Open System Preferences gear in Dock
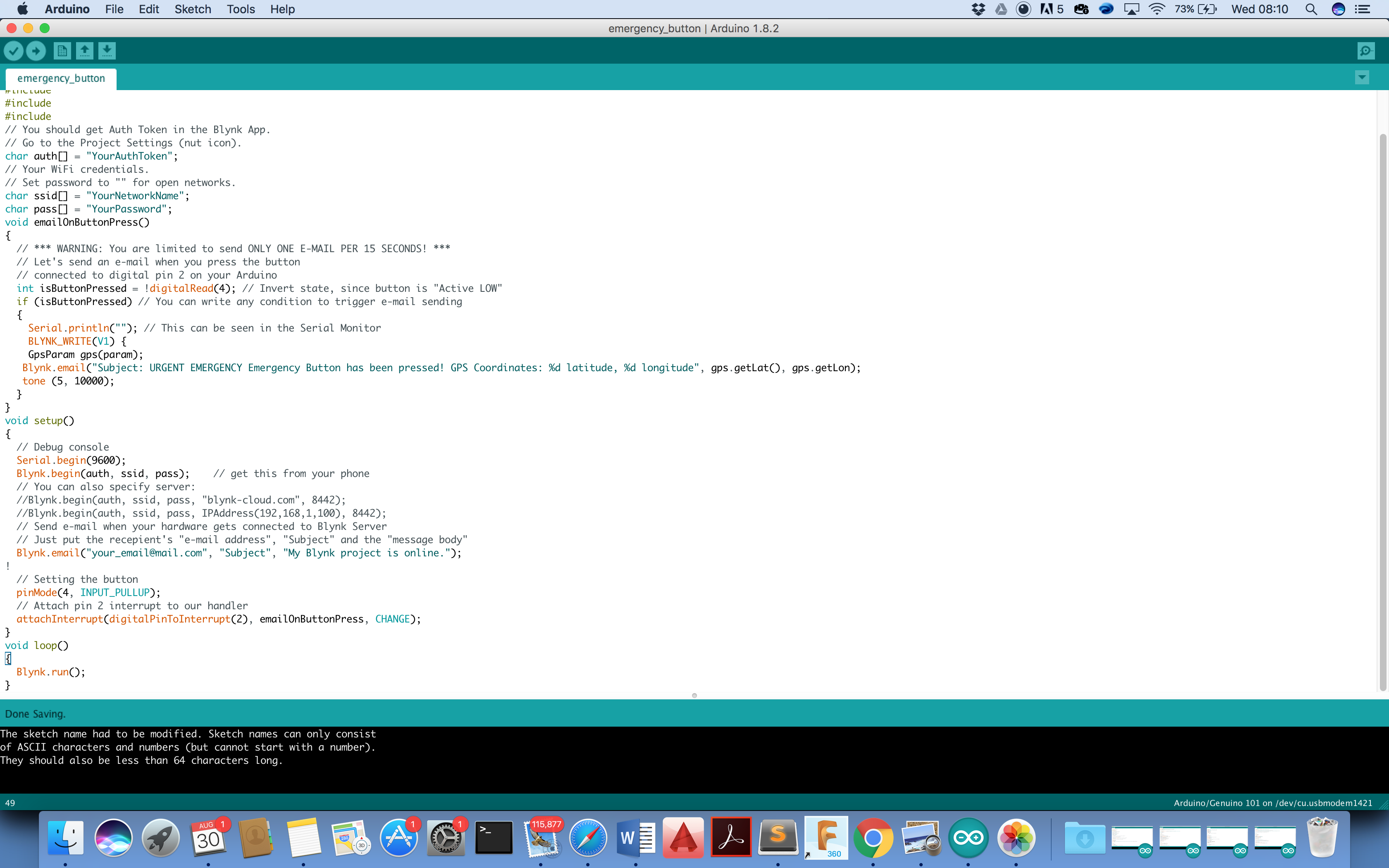The image size is (1389, 868). tap(446, 838)
